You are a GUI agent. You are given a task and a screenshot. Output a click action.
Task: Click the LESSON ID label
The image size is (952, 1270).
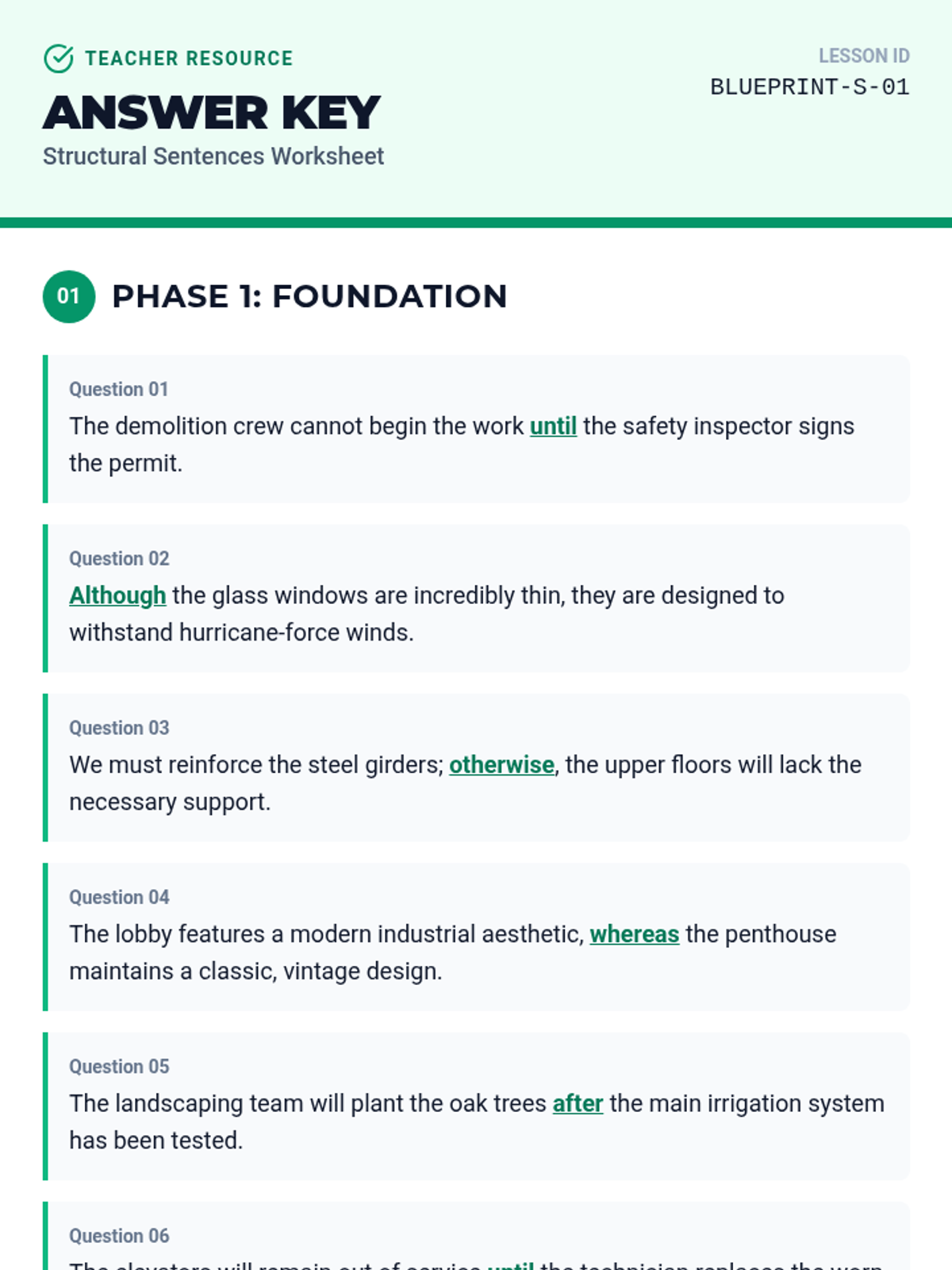point(864,56)
